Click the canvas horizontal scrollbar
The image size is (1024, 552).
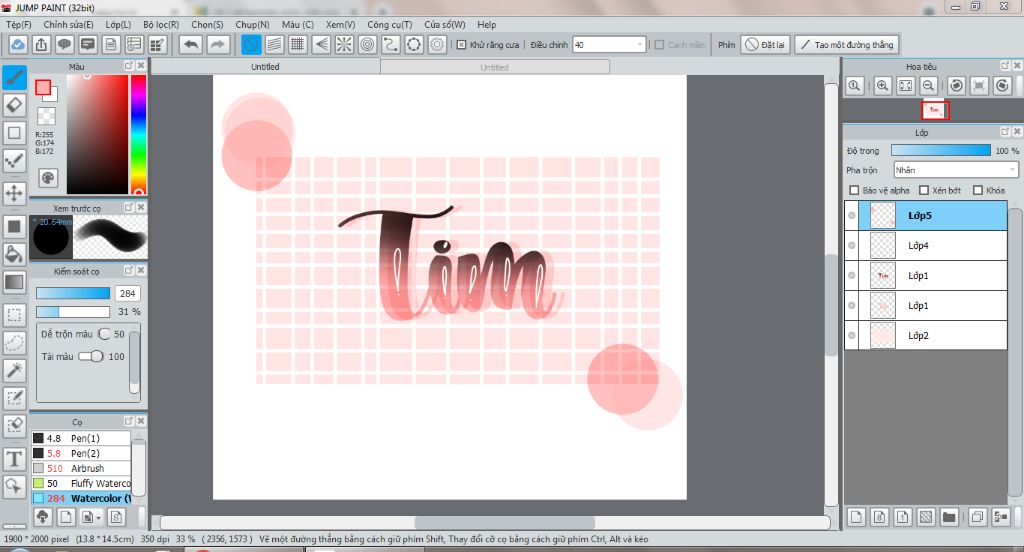click(504, 523)
